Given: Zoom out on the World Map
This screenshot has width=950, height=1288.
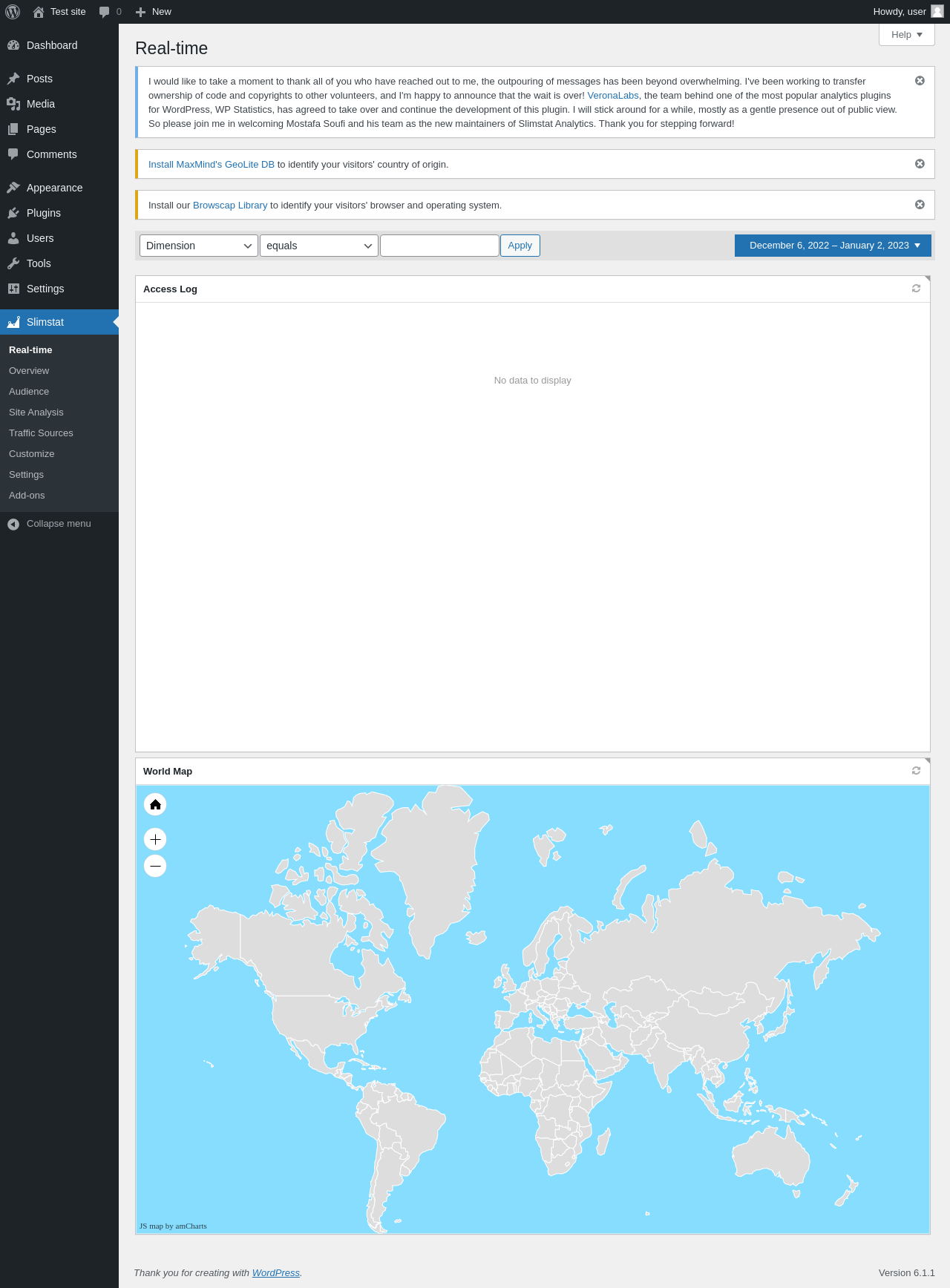Looking at the screenshot, I should 155,866.
